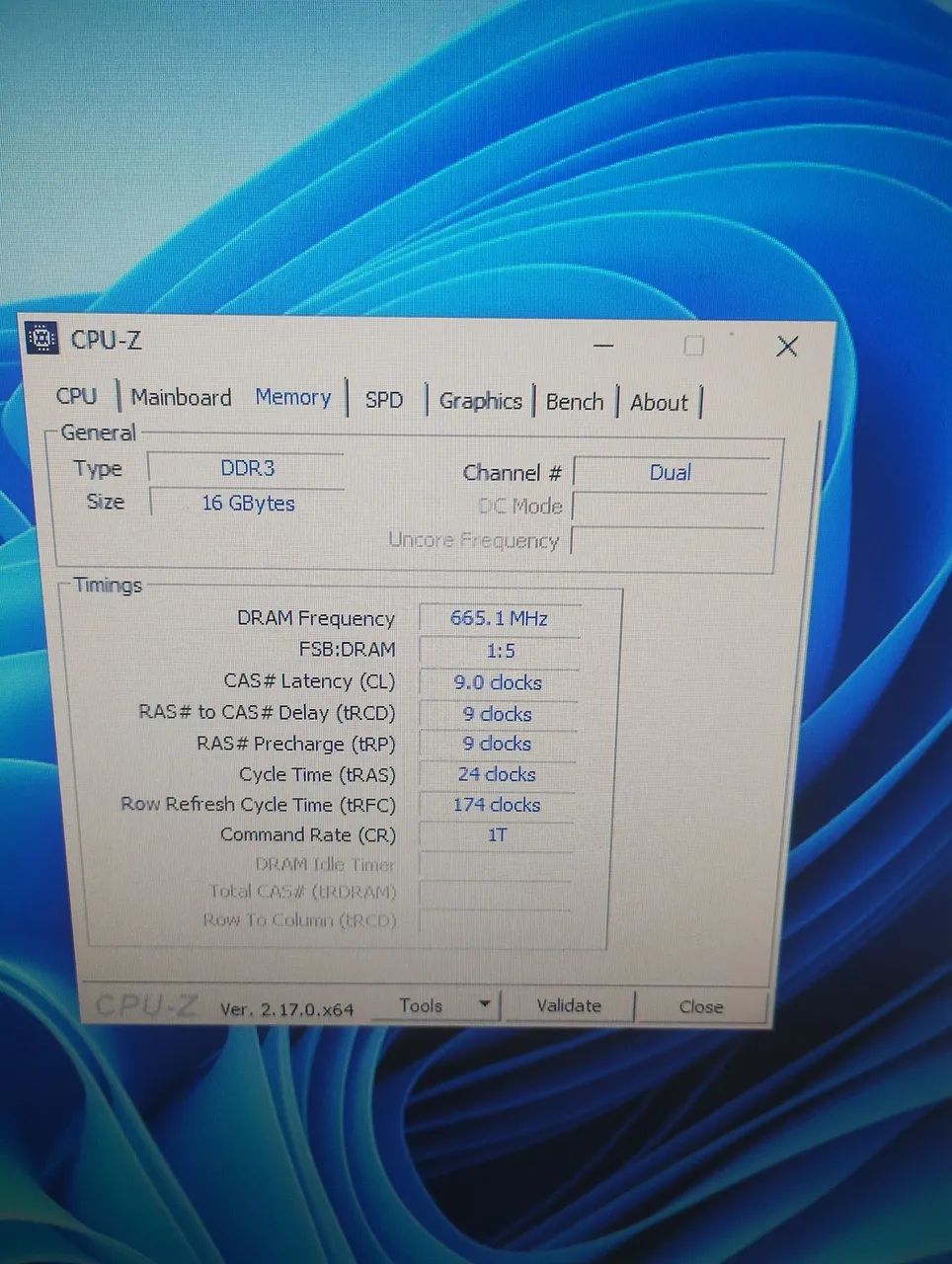Click the tRCD 9 clocks value
952x1264 pixels.
coord(498,713)
